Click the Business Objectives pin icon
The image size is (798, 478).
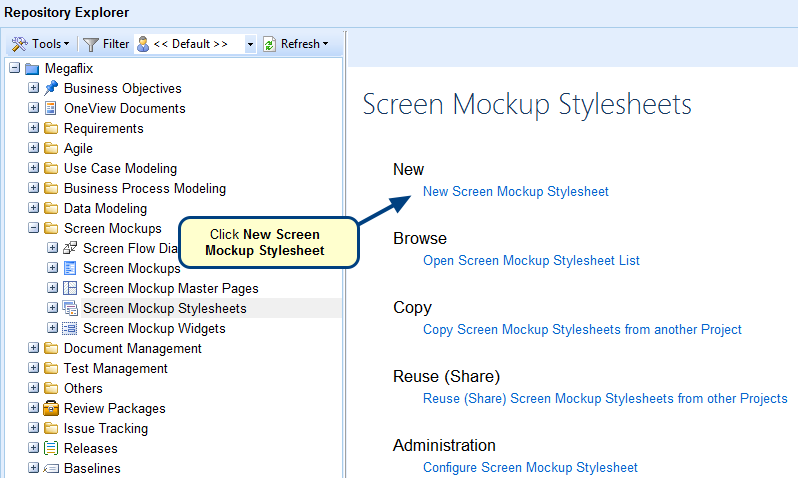click(51, 88)
